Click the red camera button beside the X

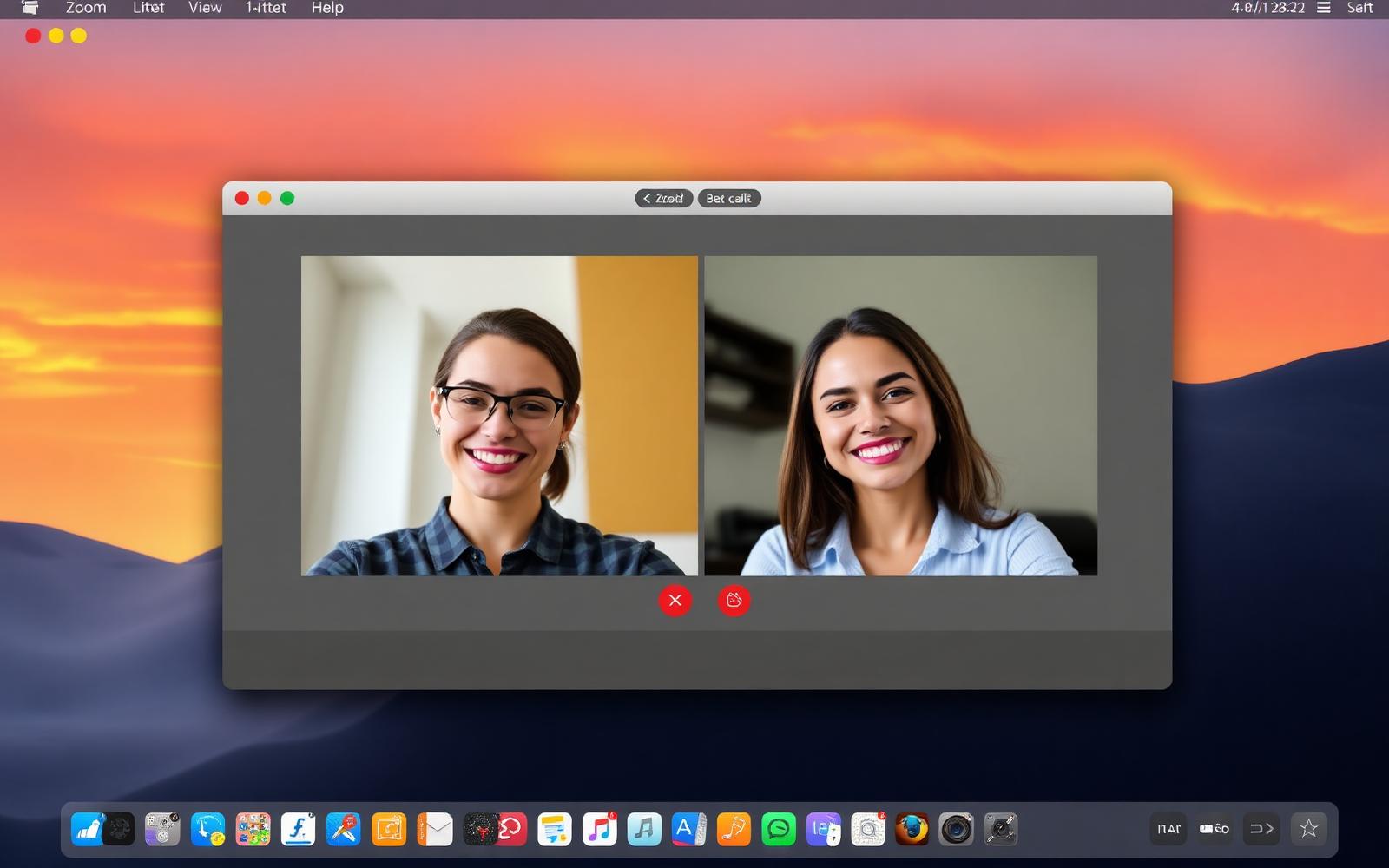coord(734,600)
